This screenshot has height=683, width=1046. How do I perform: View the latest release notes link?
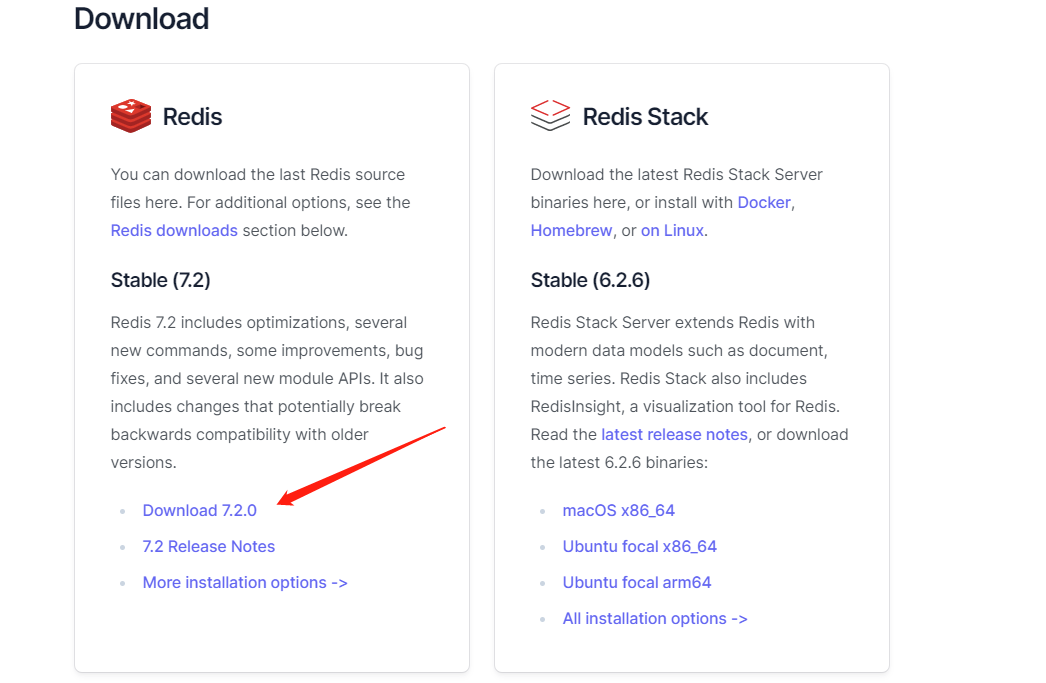(674, 434)
